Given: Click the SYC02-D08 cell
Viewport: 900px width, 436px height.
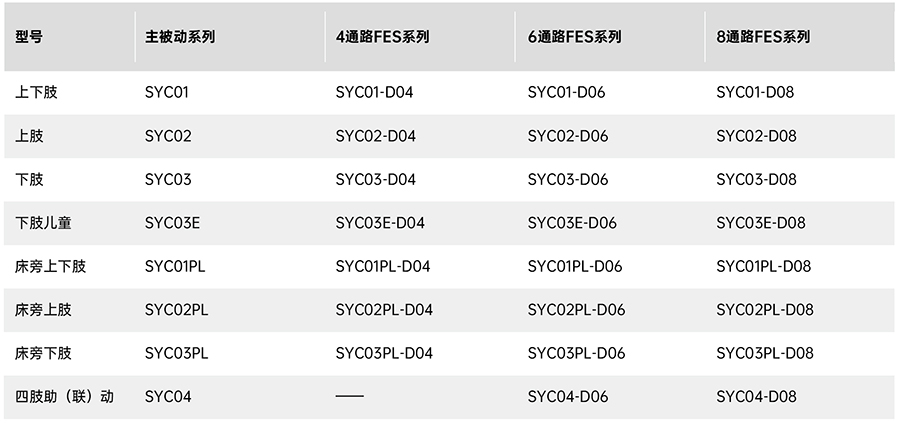Looking at the screenshot, I should pos(756,136).
